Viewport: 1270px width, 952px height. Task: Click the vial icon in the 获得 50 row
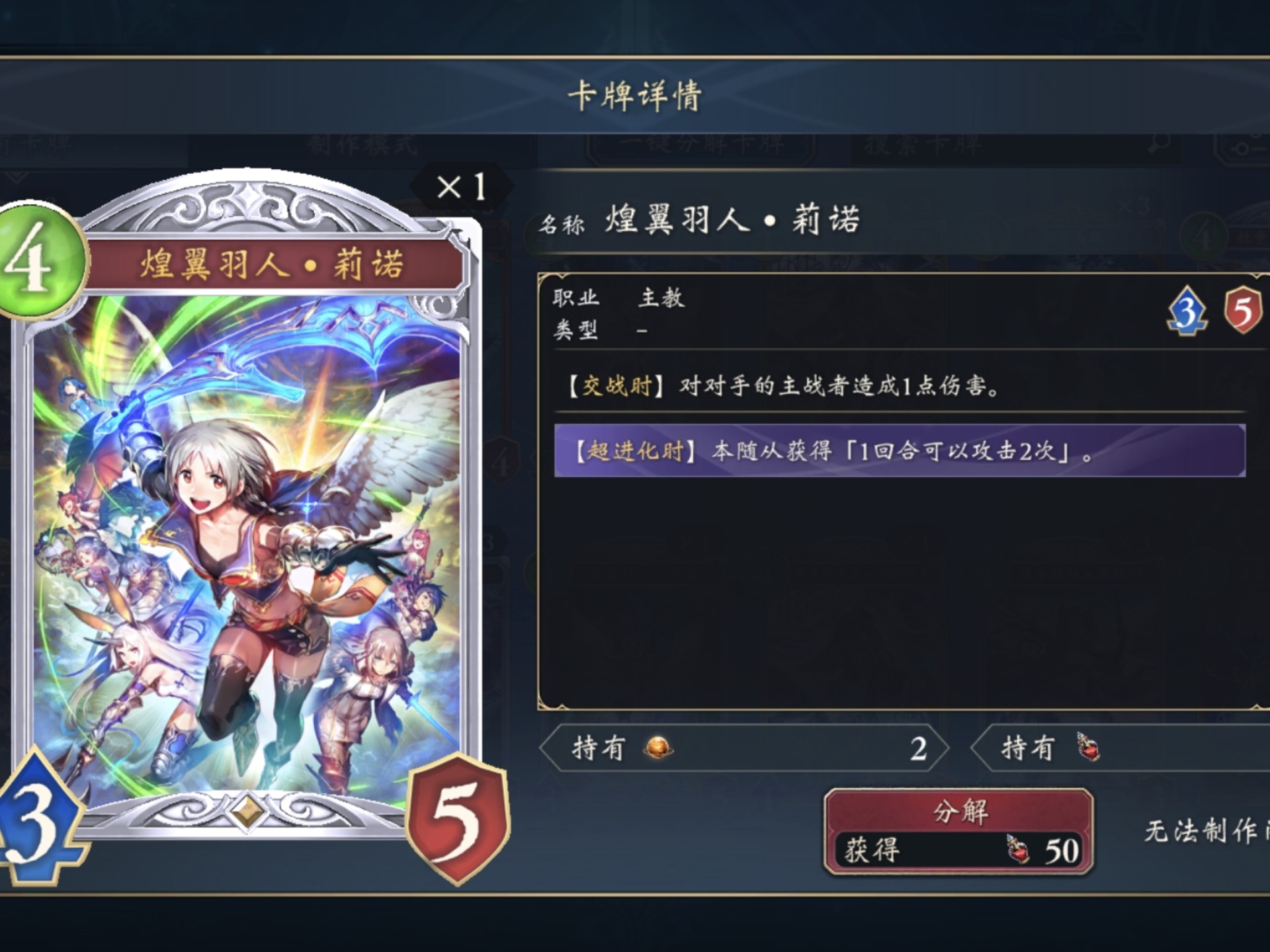pos(1018,849)
